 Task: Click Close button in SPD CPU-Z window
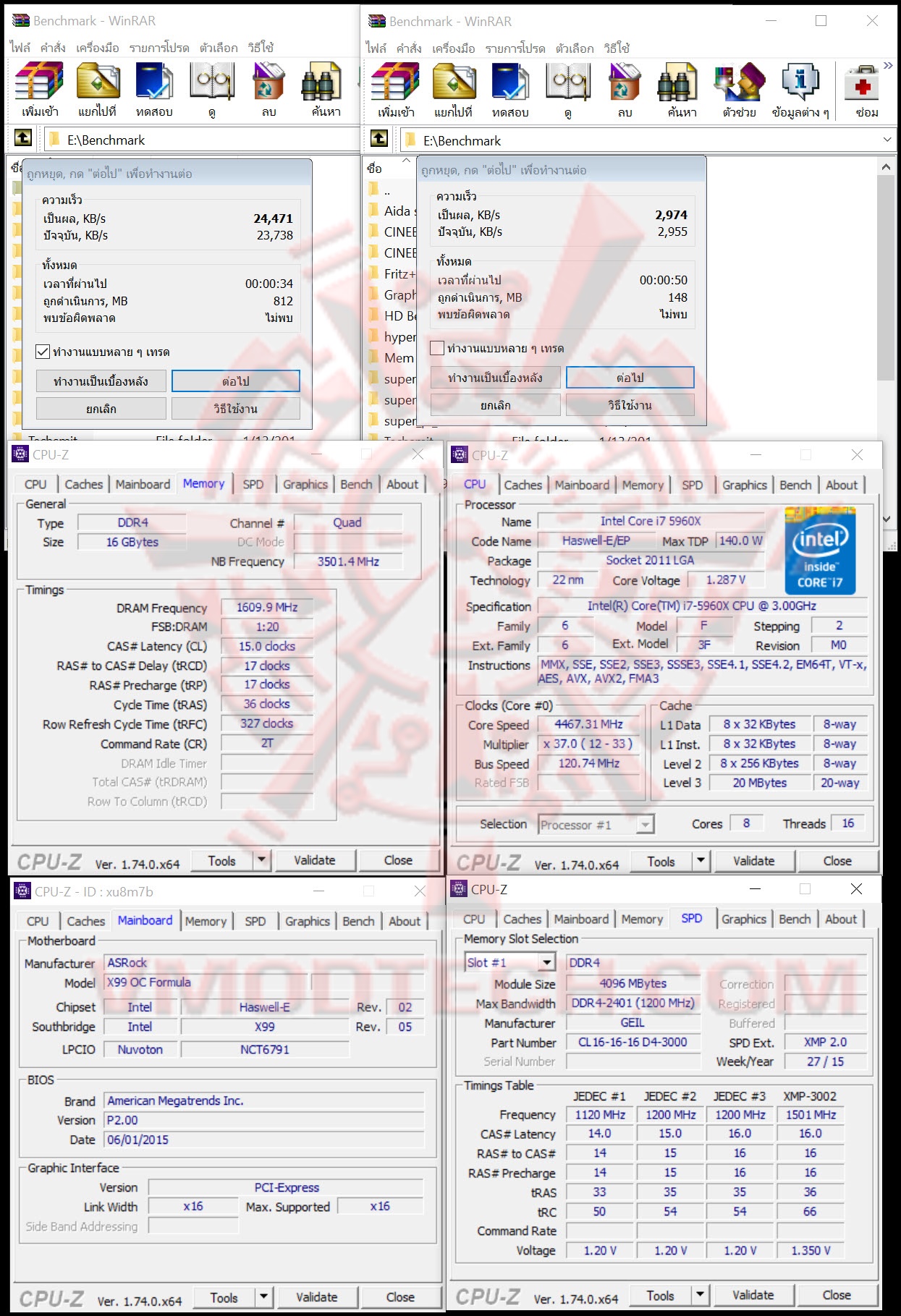coord(837,1295)
